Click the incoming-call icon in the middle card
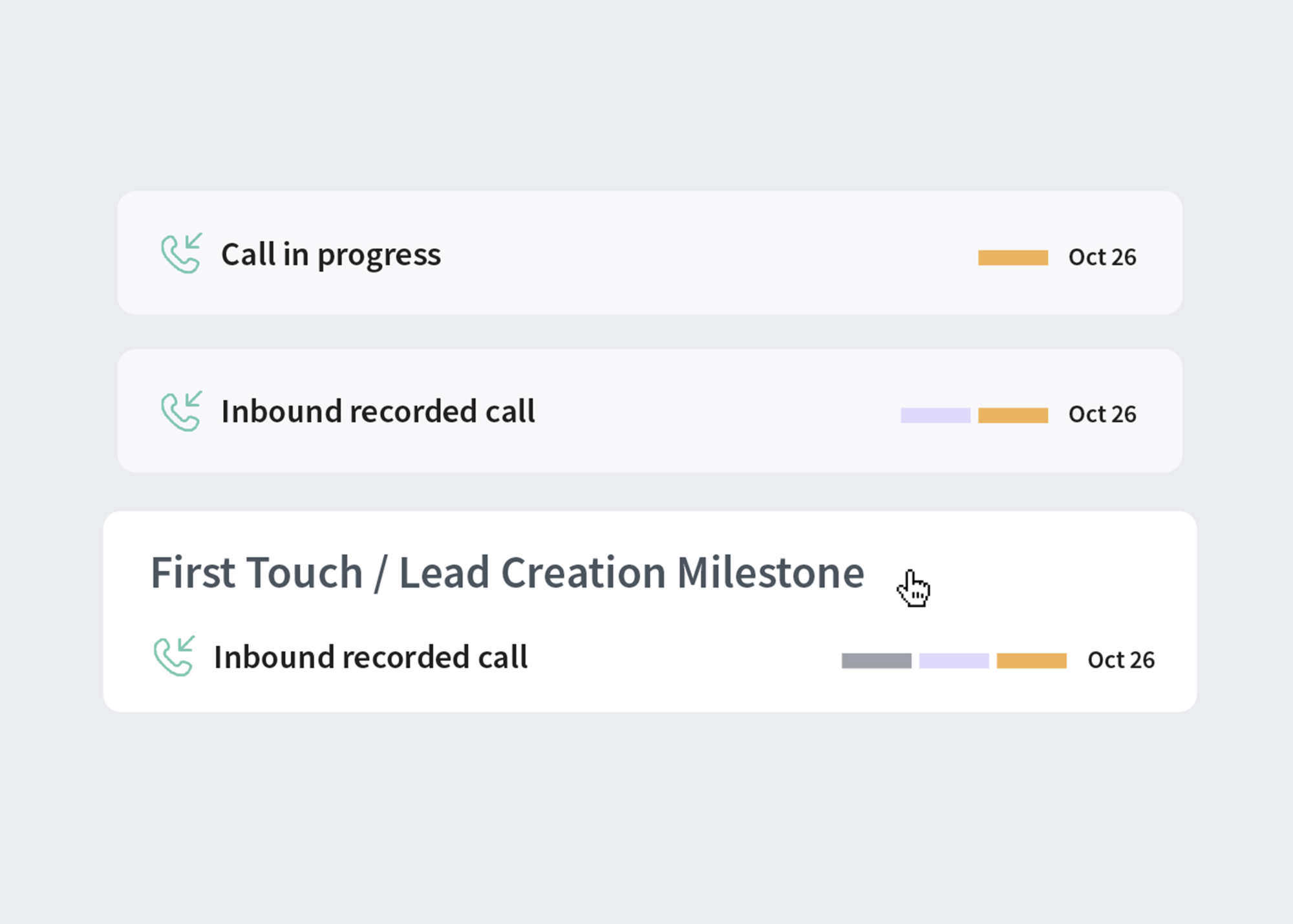1293x924 pixels. [181, 411]
